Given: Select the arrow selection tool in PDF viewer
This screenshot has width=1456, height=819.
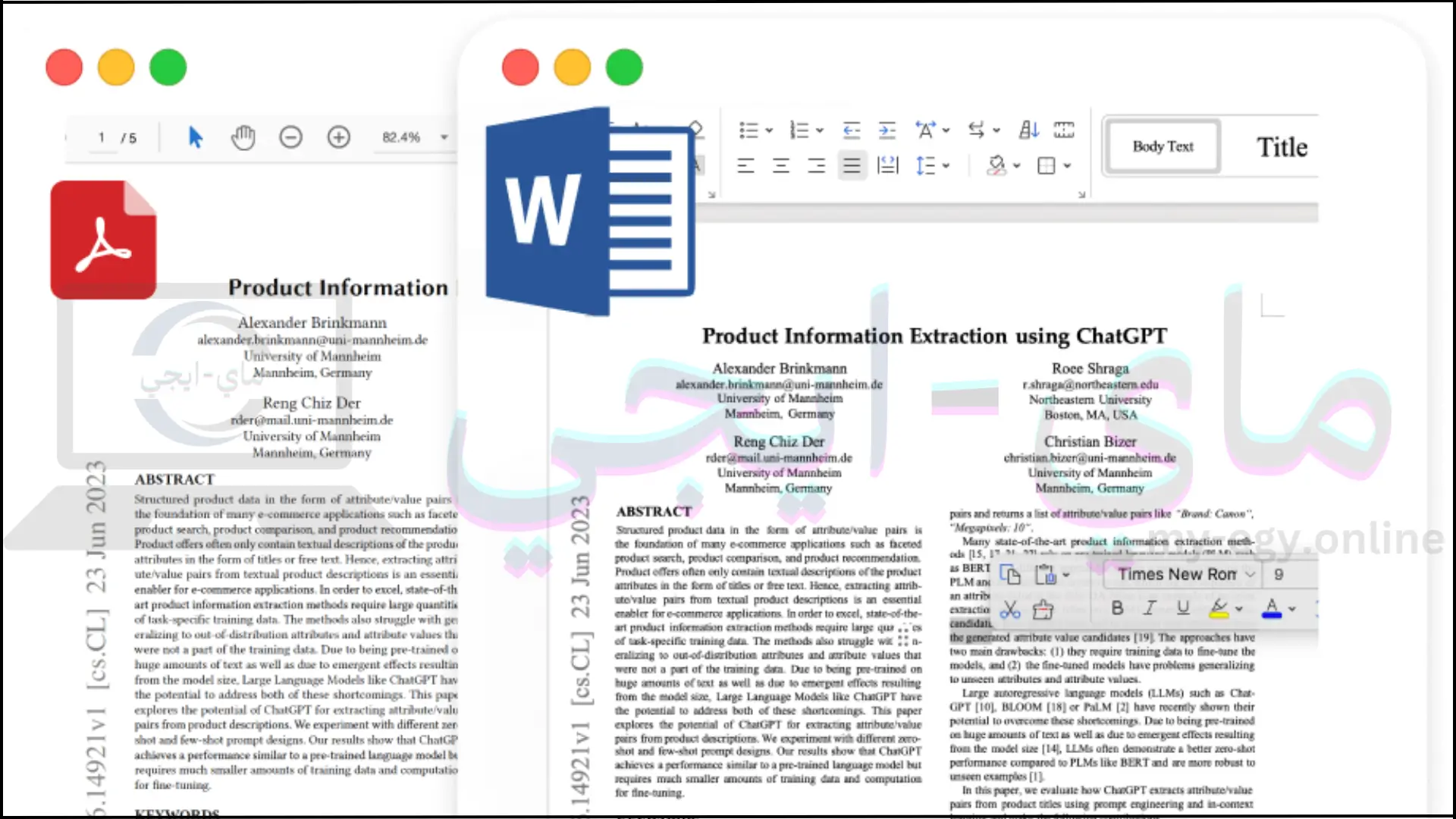Looking at the screenshot, I should point(195,137).
